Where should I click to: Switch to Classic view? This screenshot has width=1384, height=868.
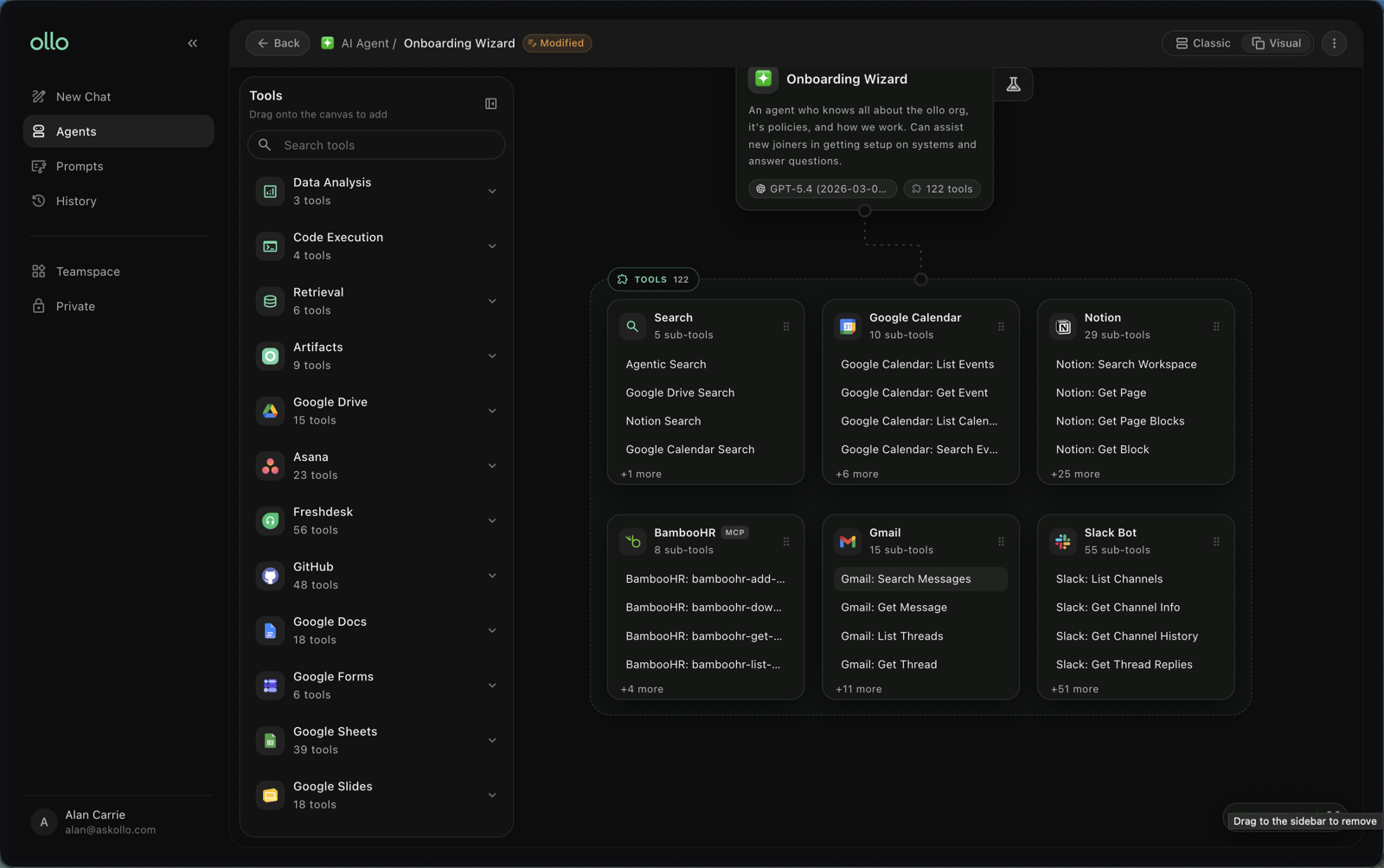coord(1202,43)
